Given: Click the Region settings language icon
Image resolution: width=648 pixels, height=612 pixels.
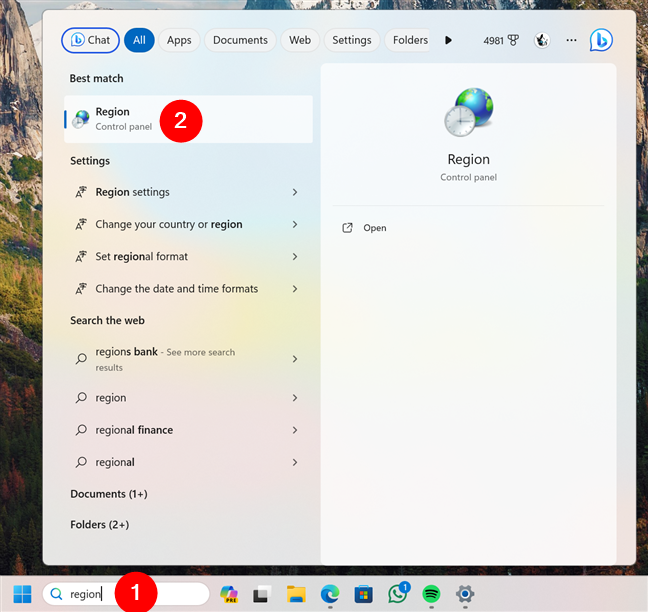Looking at the screenshot, I should pyautogui.click(x=81, y=192).
